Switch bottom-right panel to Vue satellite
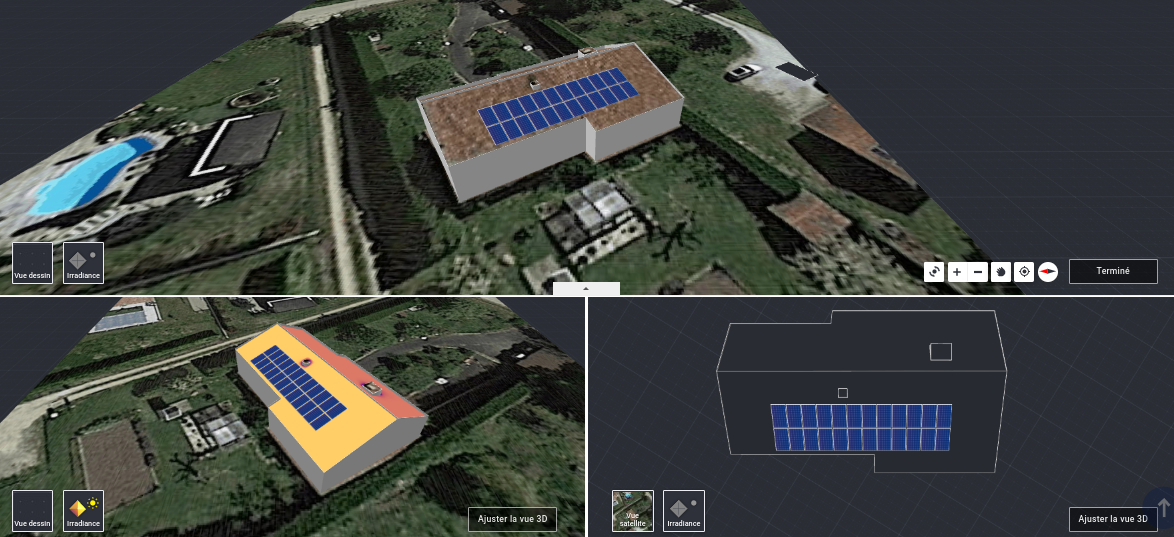The height and width of the screenshot is (537, 1174). (633, 510)
